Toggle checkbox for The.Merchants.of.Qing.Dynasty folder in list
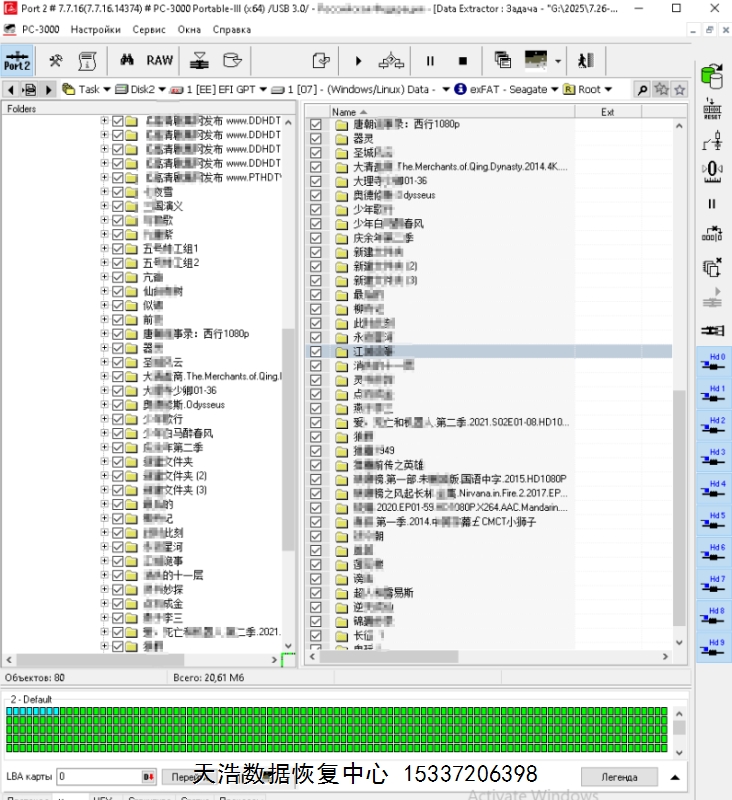 (x=316, y=167)
